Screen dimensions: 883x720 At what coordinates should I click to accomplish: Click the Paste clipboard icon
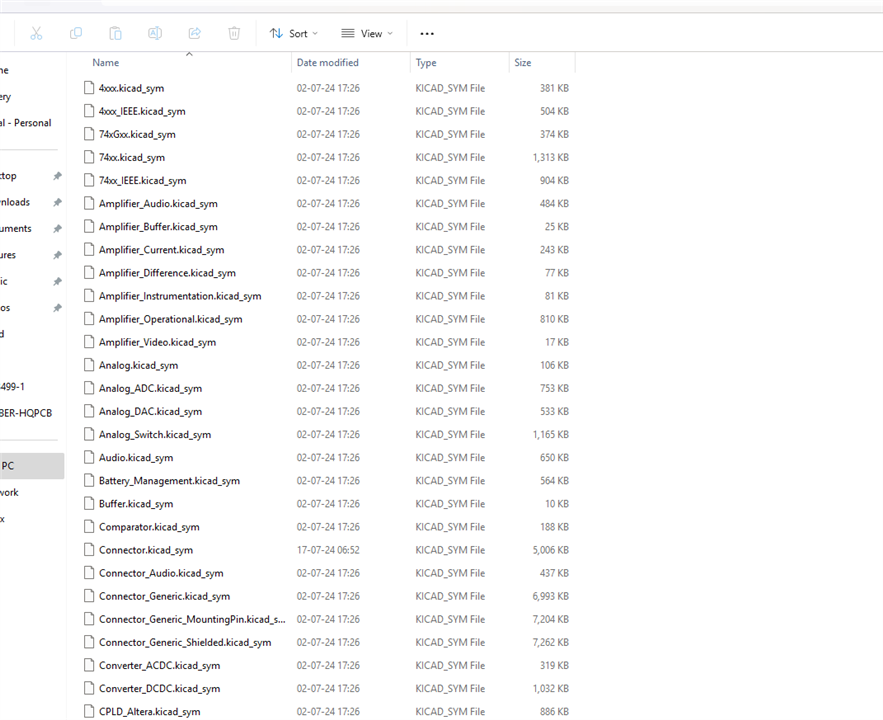115,33
